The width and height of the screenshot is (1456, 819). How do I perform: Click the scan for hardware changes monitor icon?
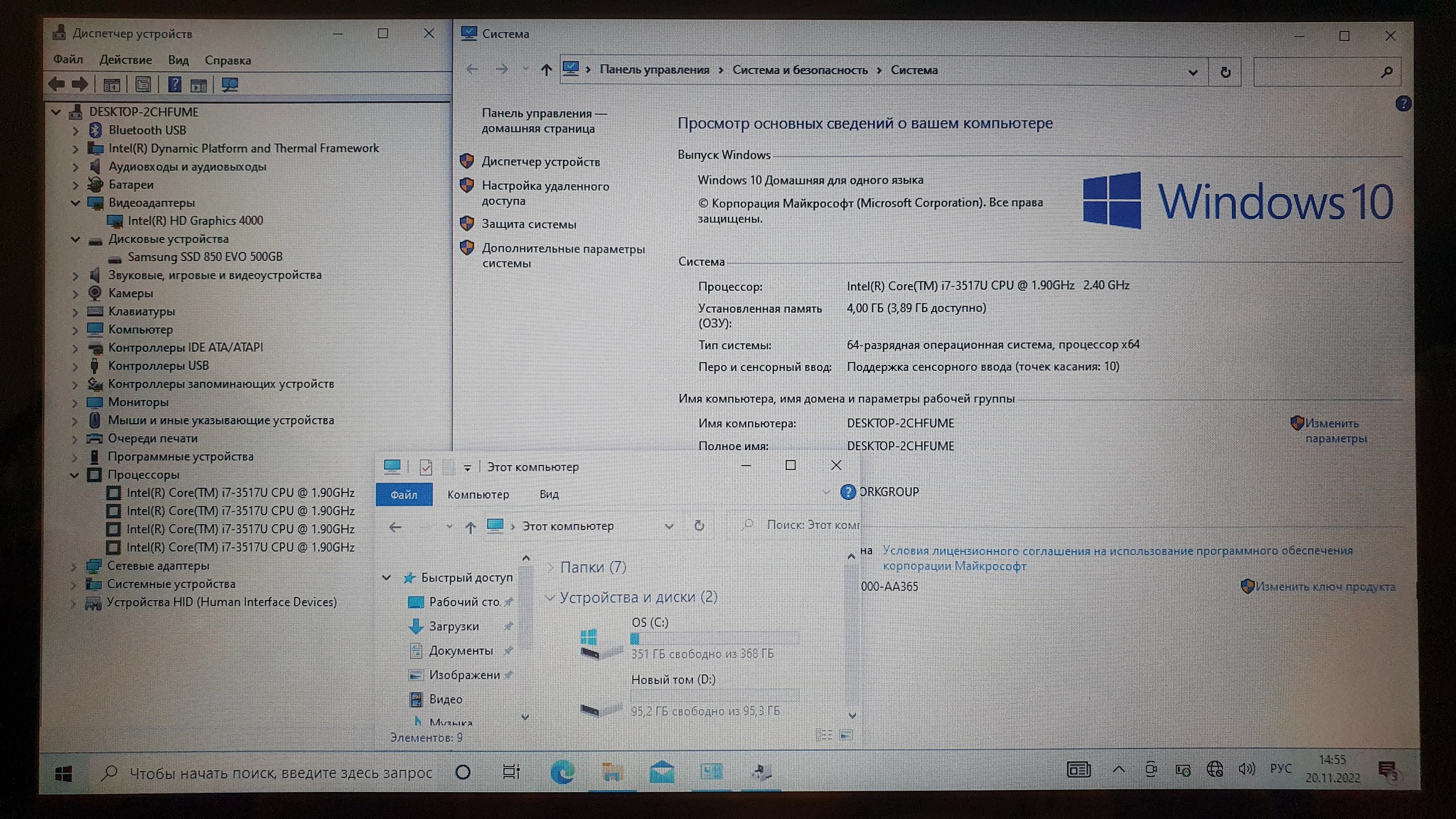tap(230, 85)
